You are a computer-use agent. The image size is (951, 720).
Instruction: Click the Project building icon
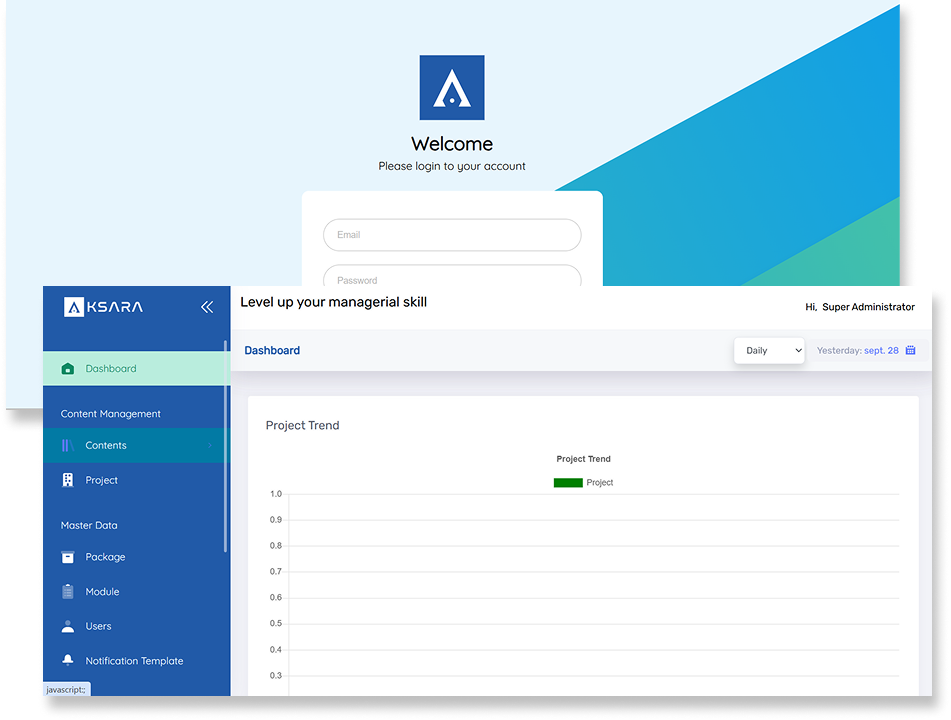(x=68, y=481)
